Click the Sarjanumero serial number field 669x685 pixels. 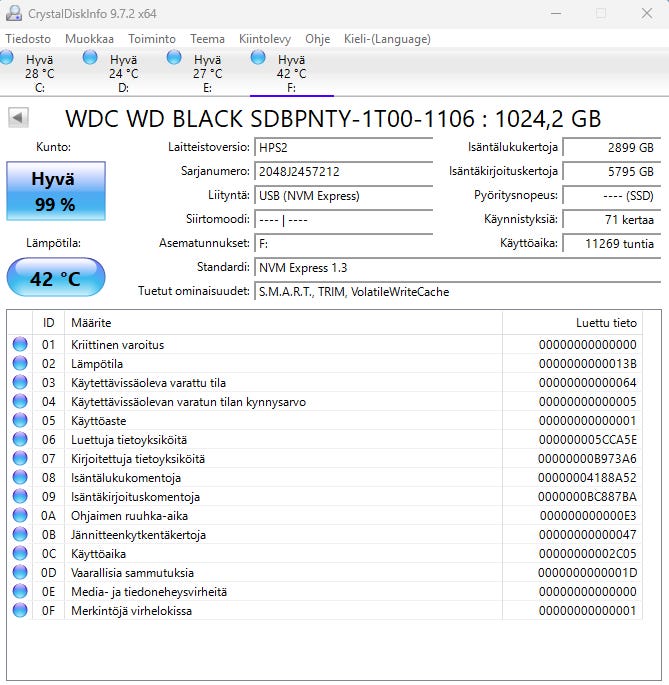click(x=343, y=171)
